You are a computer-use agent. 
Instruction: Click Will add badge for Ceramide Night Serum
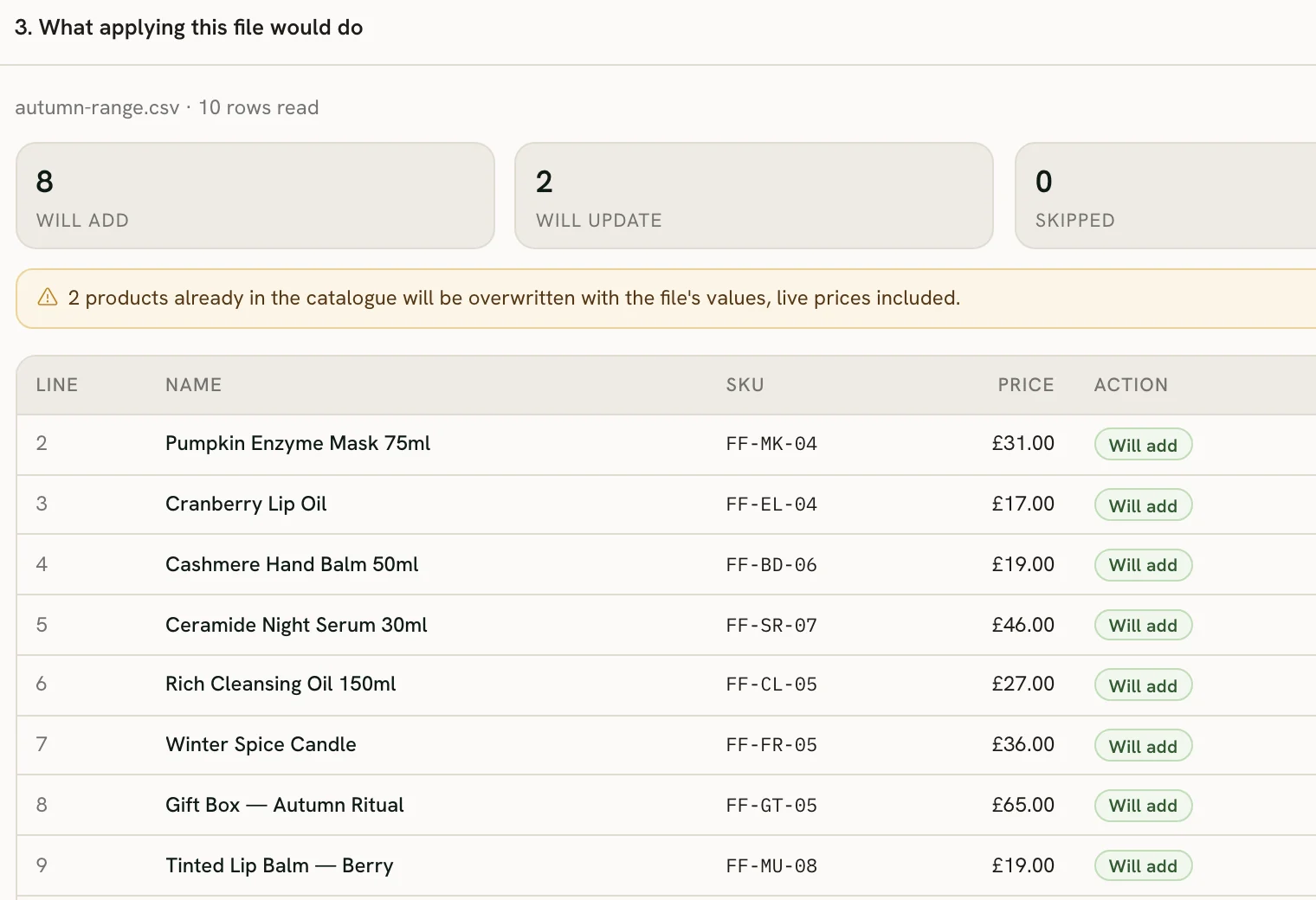(1144, 625)
